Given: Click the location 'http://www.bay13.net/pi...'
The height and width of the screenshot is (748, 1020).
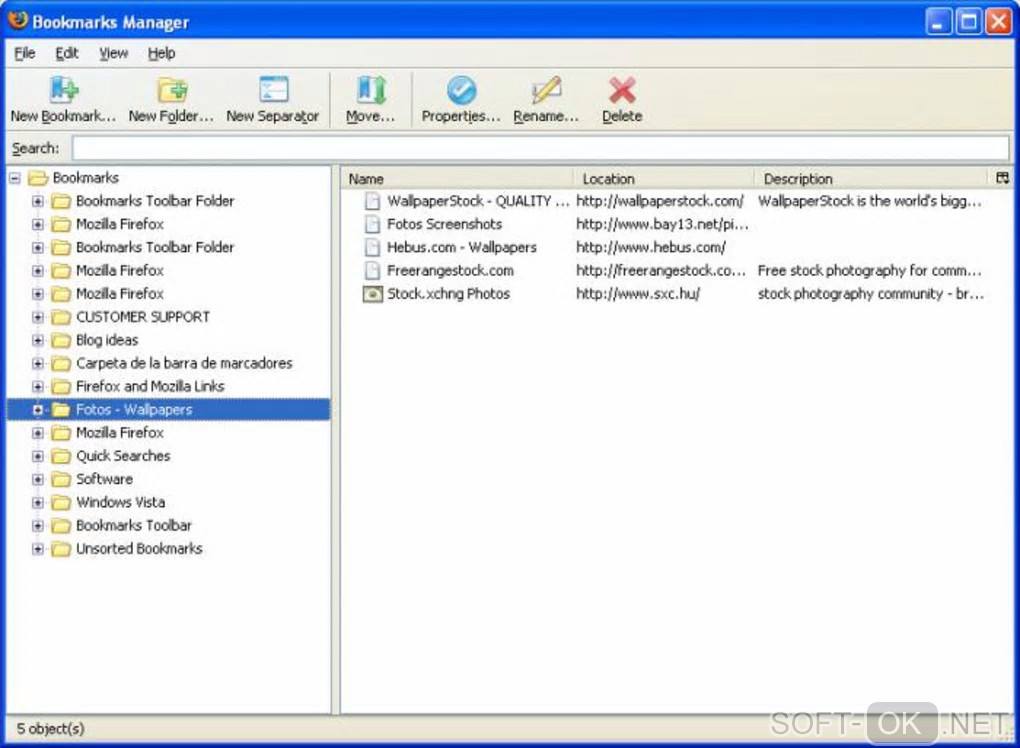Looking at the screenshot, I should [662, 224].
